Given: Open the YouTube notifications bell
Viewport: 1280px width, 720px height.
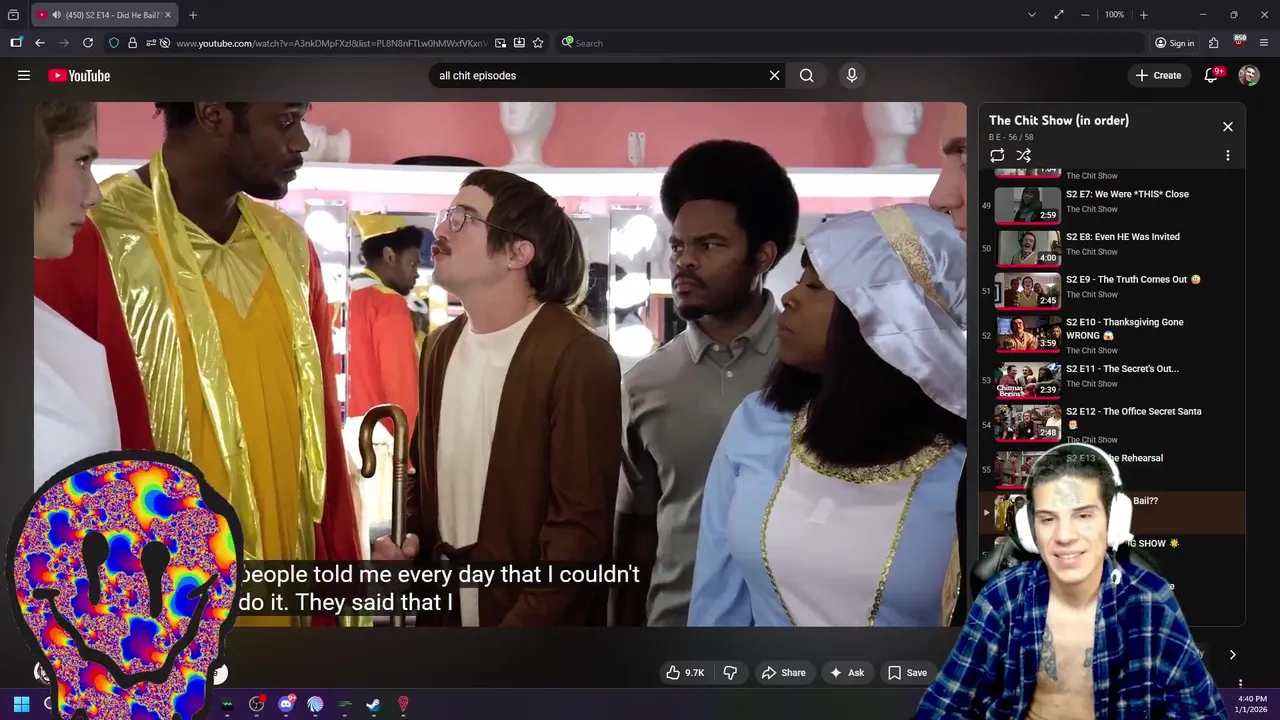Looking at the screenshot, I should coord(1211,75).
